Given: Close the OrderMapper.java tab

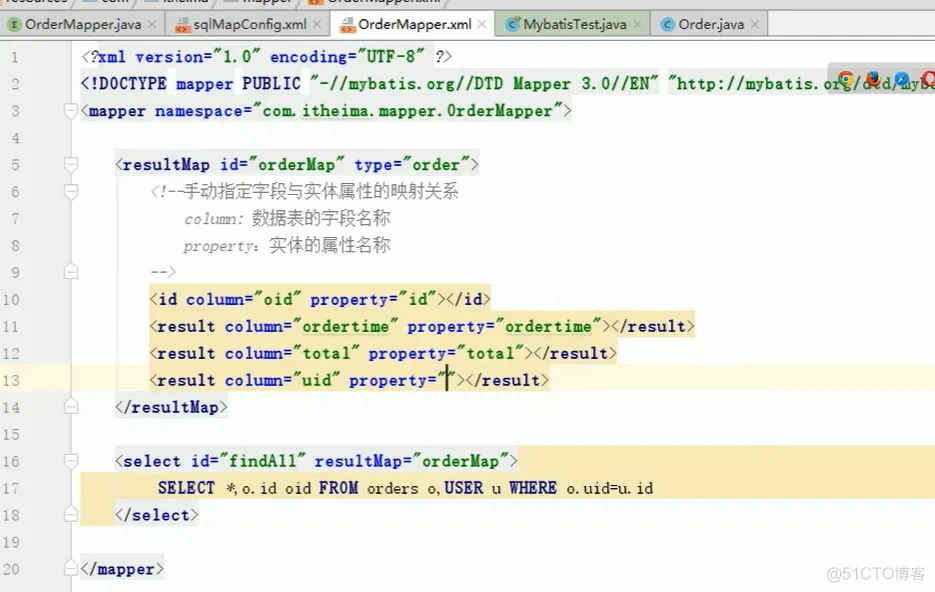Looking at the screenshot, I should (x=152, y=24).
